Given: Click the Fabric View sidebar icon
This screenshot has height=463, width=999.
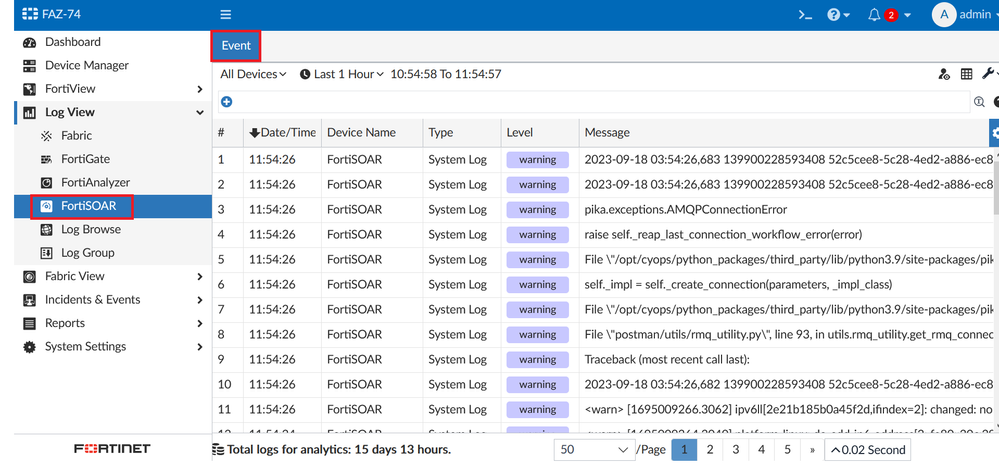Looking at the screenshot, I should pyautogui.click(x=29, y=276).
